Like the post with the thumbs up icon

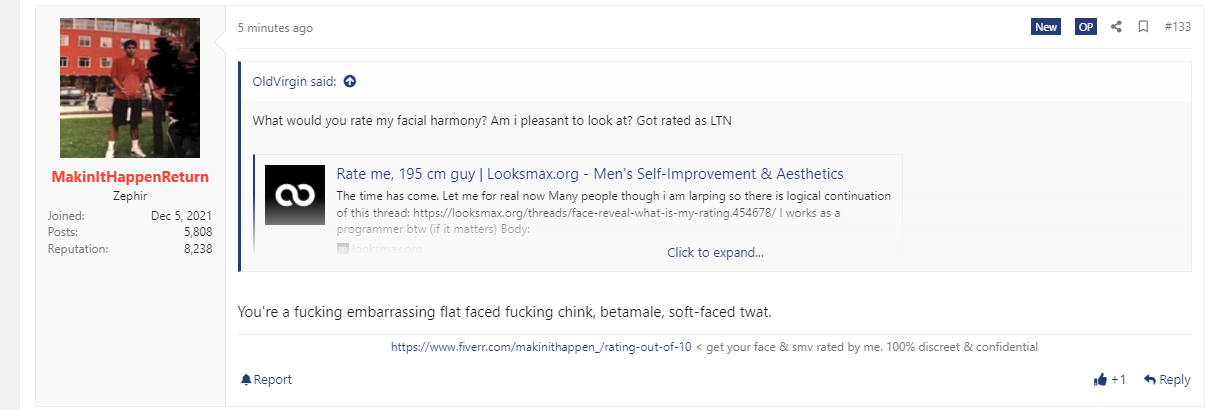pyautogui.click(x=1101, y=380)
